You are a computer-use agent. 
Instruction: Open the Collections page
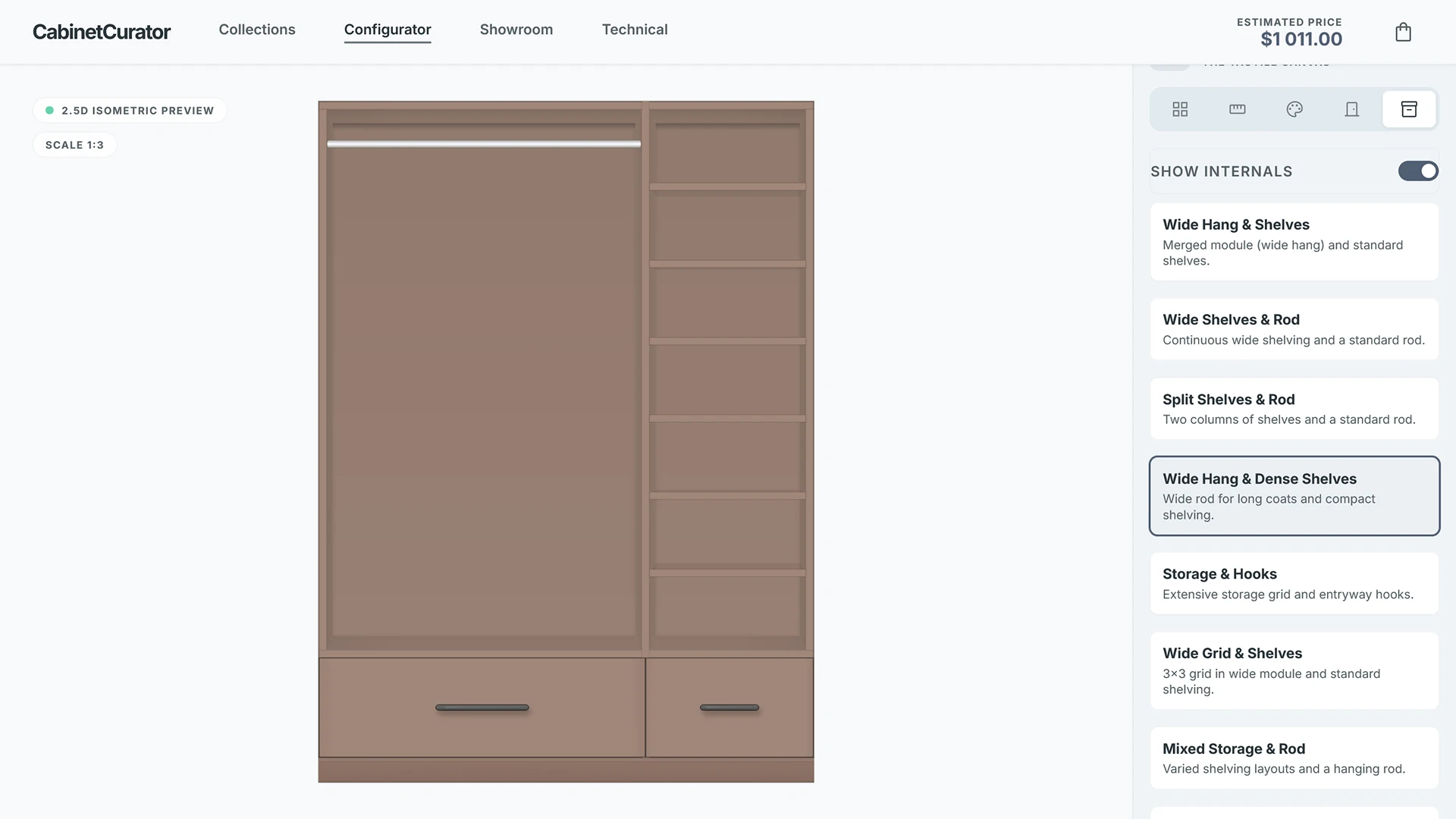coord(257,30)
